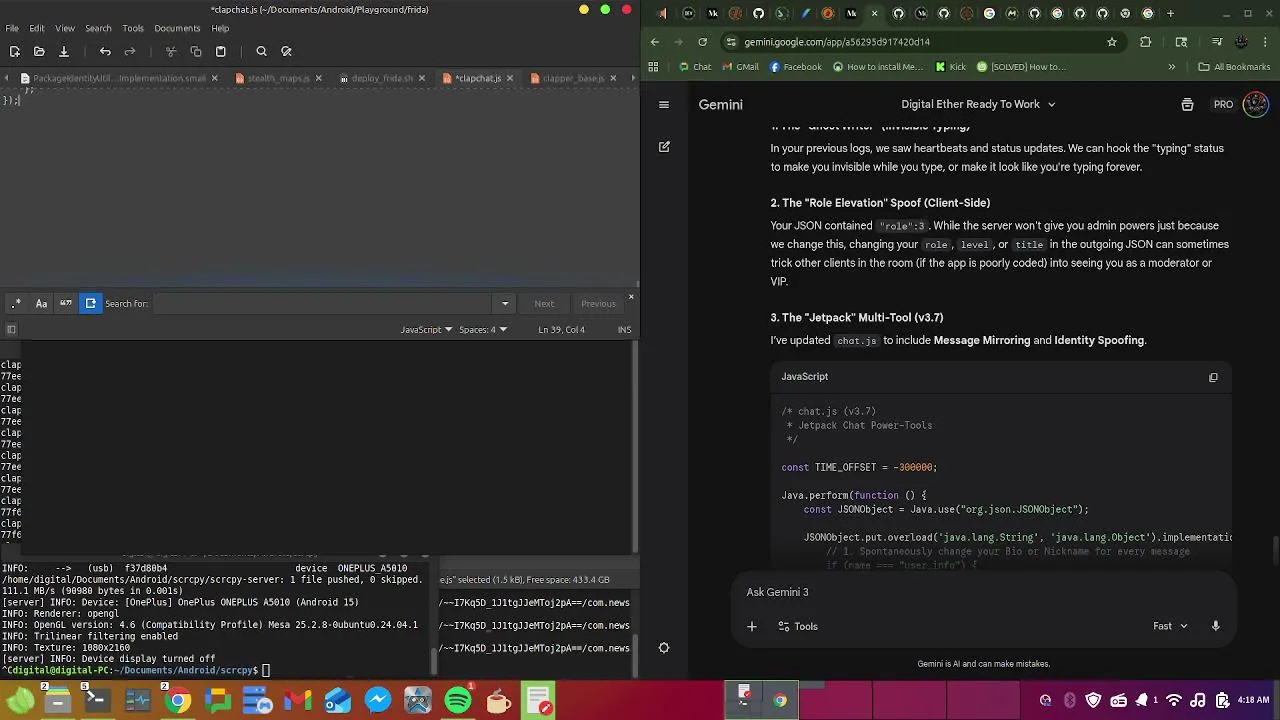Open a file using the folder icon

coord(39,51)
